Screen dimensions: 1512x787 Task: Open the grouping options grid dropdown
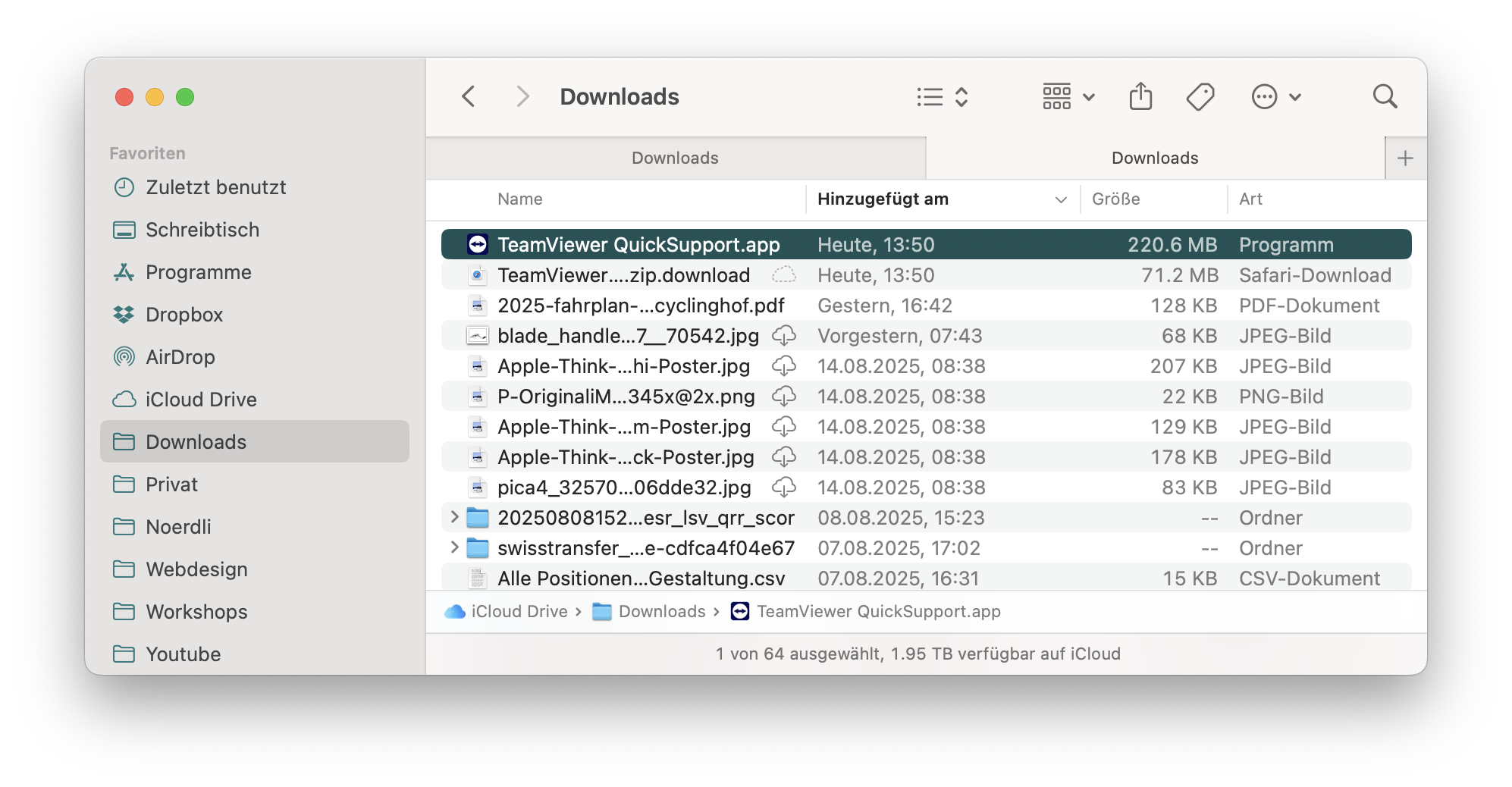point(1068,97)
